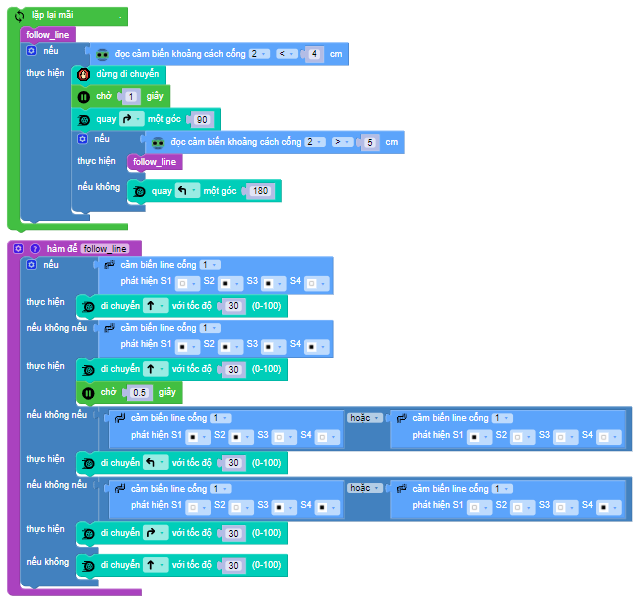Click pause icon on 'chờ 1 giây' block
638x603 pixels.
(83, 97)
